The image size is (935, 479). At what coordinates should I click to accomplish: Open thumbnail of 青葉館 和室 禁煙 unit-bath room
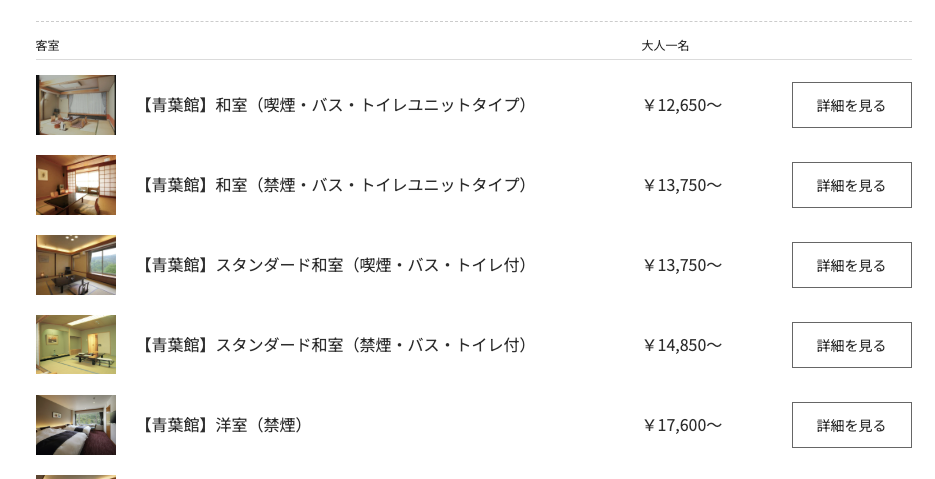[76, 185]
